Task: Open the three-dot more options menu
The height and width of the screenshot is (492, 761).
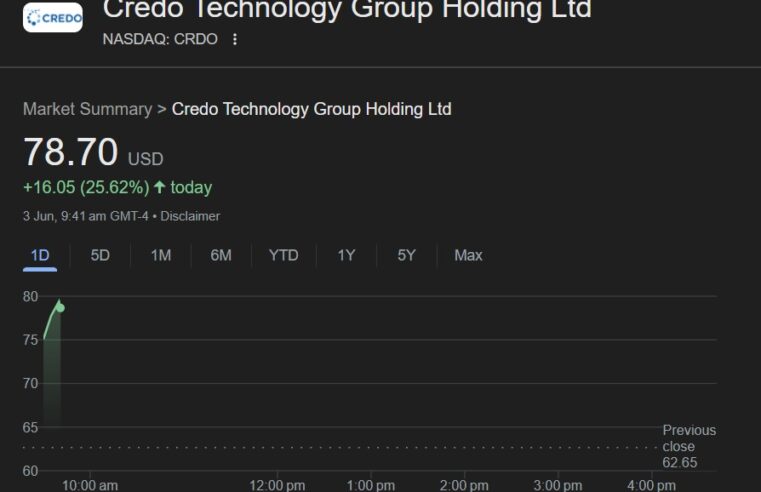Action: [x=235, y=39]
